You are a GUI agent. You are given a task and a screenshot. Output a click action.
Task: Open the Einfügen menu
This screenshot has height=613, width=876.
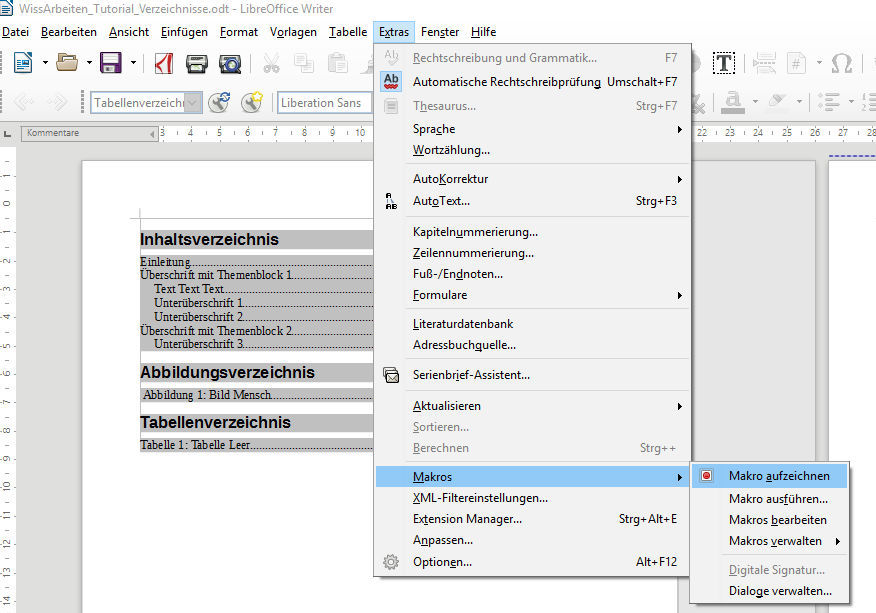(x=184, y=32)
